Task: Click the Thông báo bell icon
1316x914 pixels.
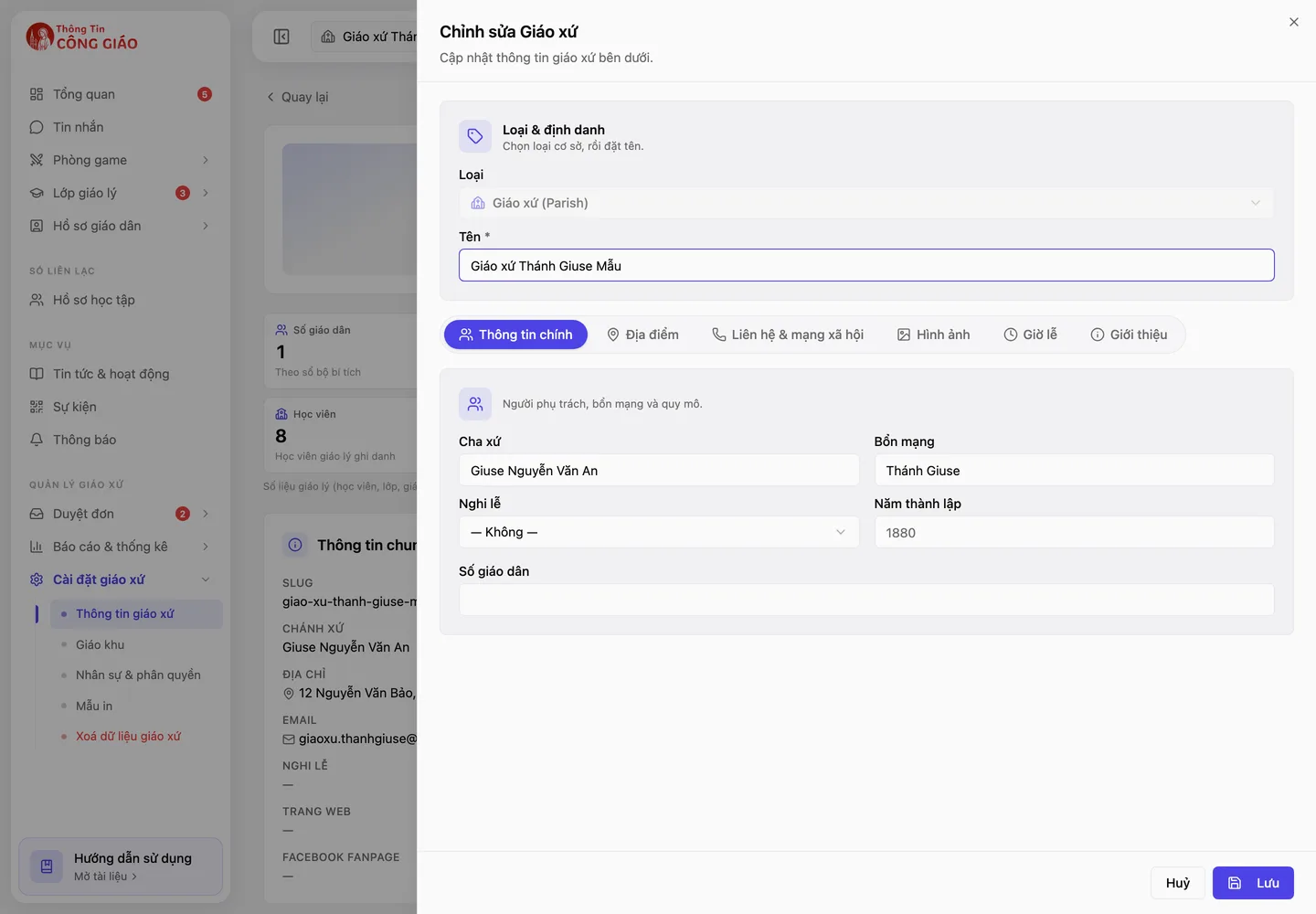Action: 37,440
